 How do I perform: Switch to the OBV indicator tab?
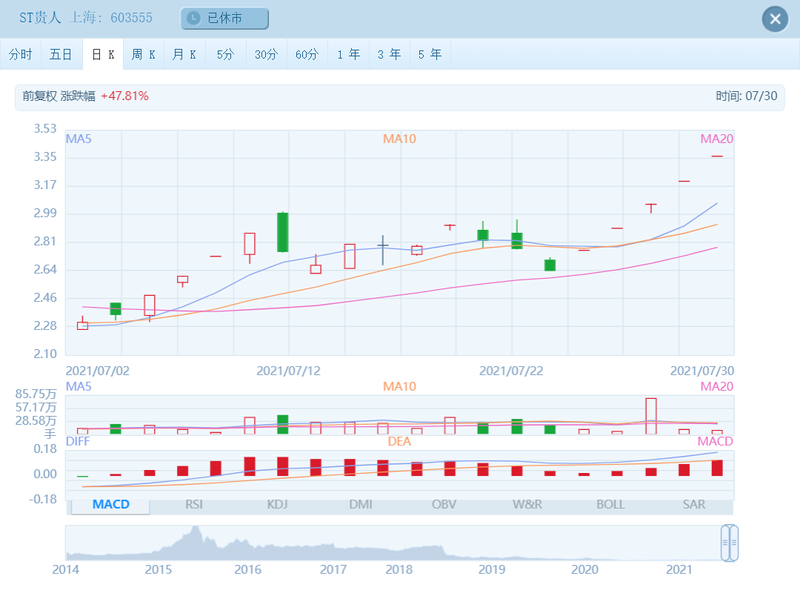tap(444, 505)
